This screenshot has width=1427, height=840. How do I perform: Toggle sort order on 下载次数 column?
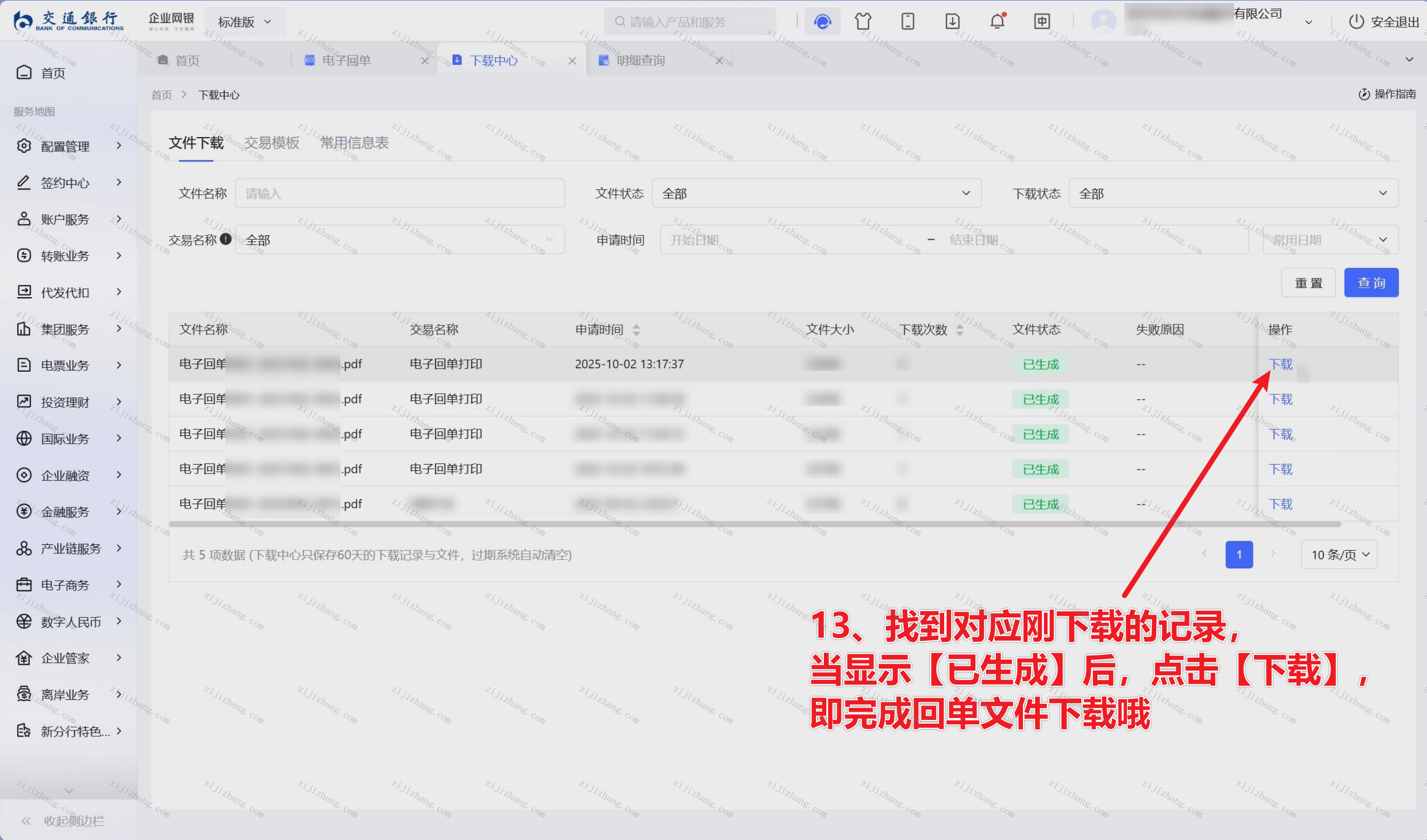tap(959, 330)
